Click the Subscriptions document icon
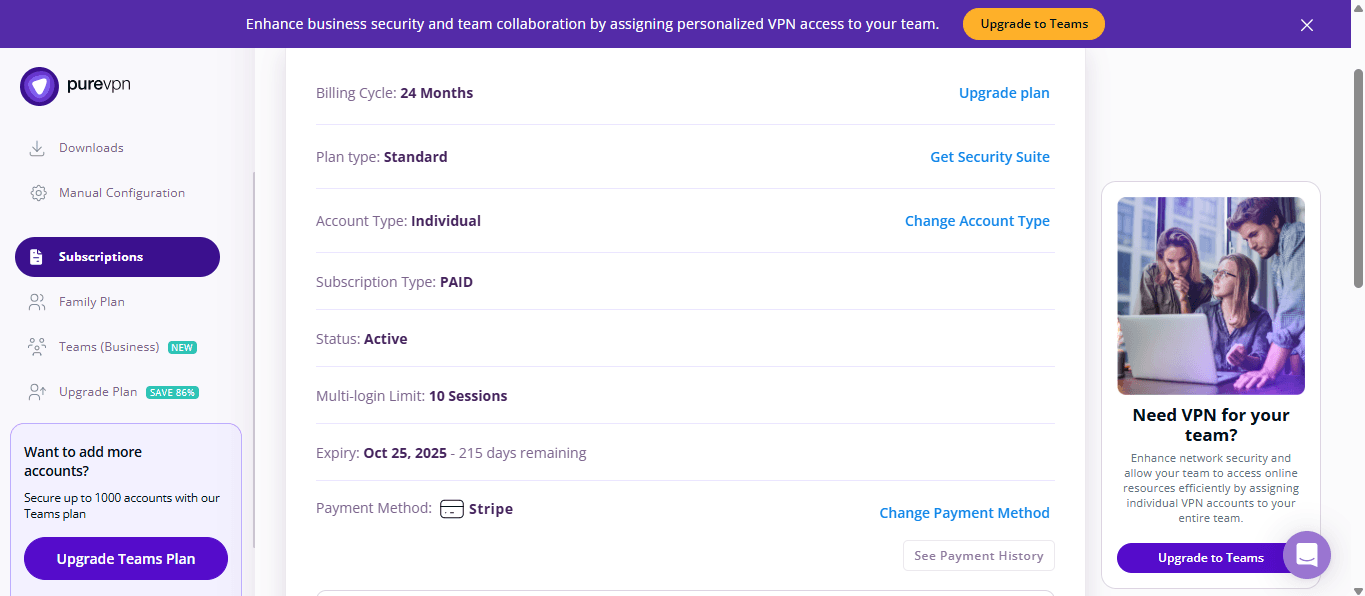The width and height of the screenshot is (1365, 596). [x=37, y=257]
